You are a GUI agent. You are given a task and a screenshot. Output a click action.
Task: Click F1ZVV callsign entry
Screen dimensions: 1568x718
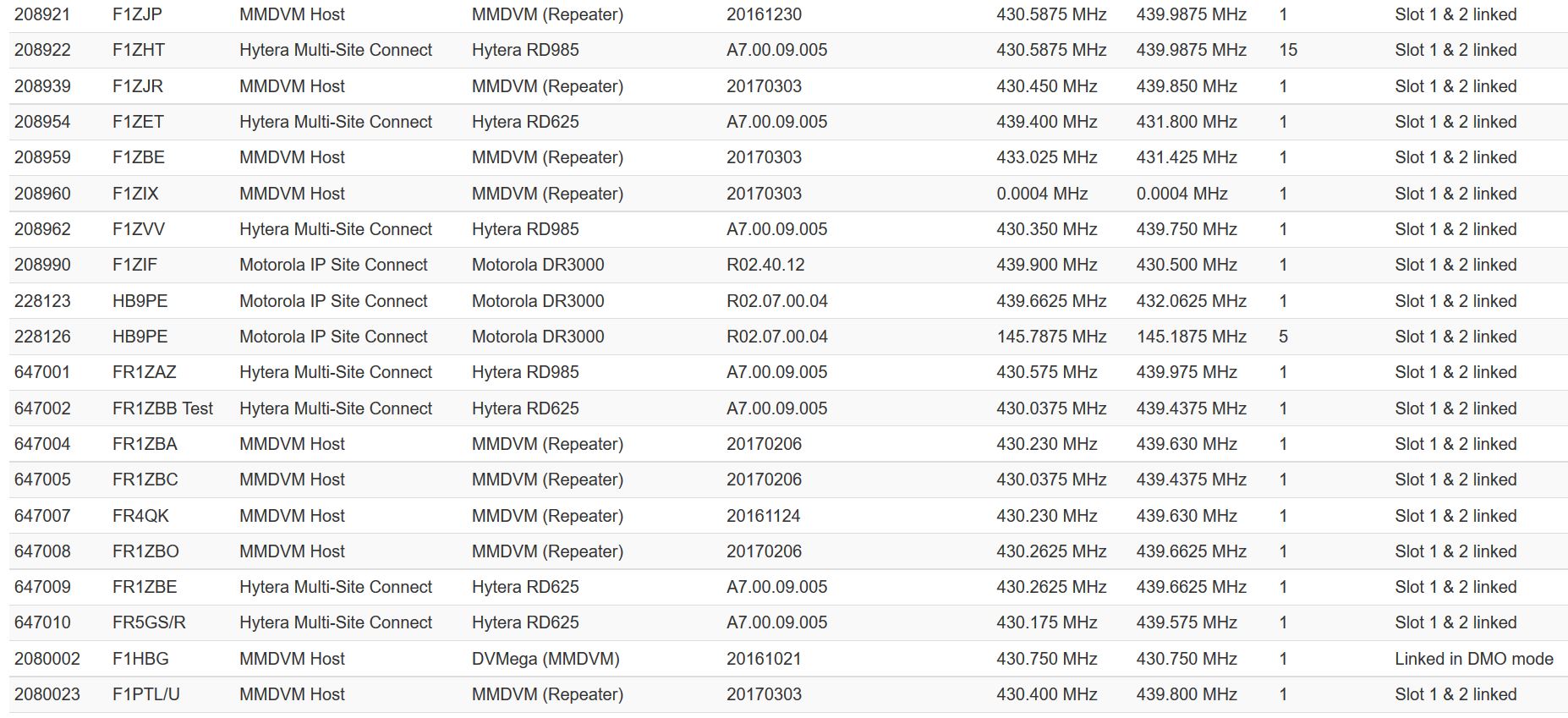tap(138, 229)
